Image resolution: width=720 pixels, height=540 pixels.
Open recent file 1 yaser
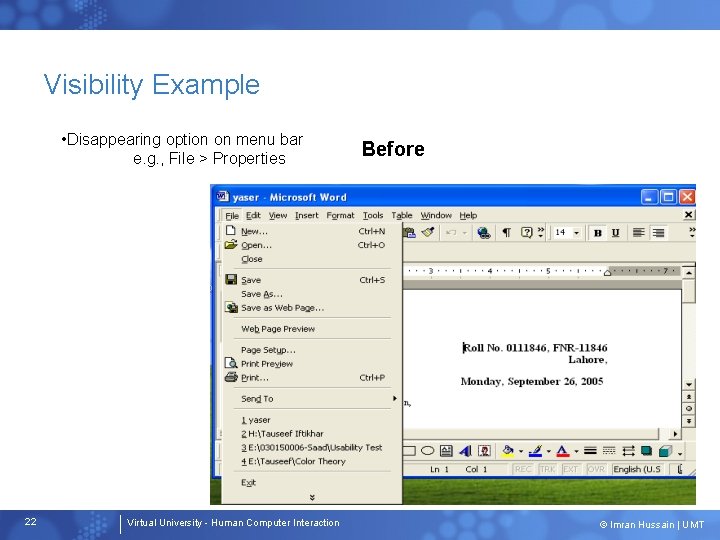click(312, 420)
